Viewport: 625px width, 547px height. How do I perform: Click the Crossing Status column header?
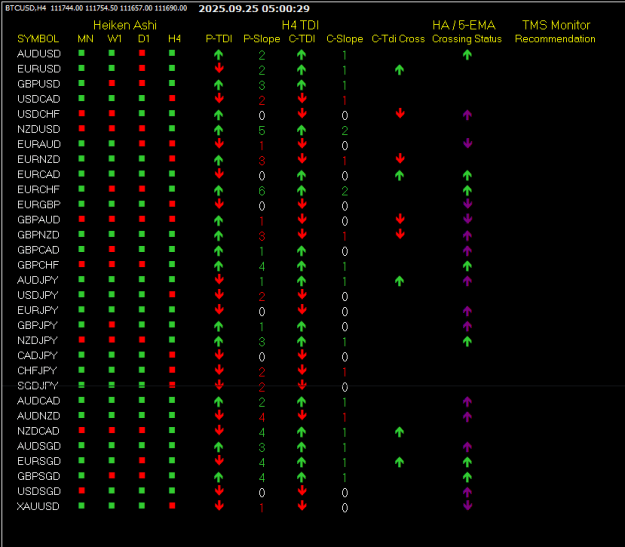(x=467, y=39)
